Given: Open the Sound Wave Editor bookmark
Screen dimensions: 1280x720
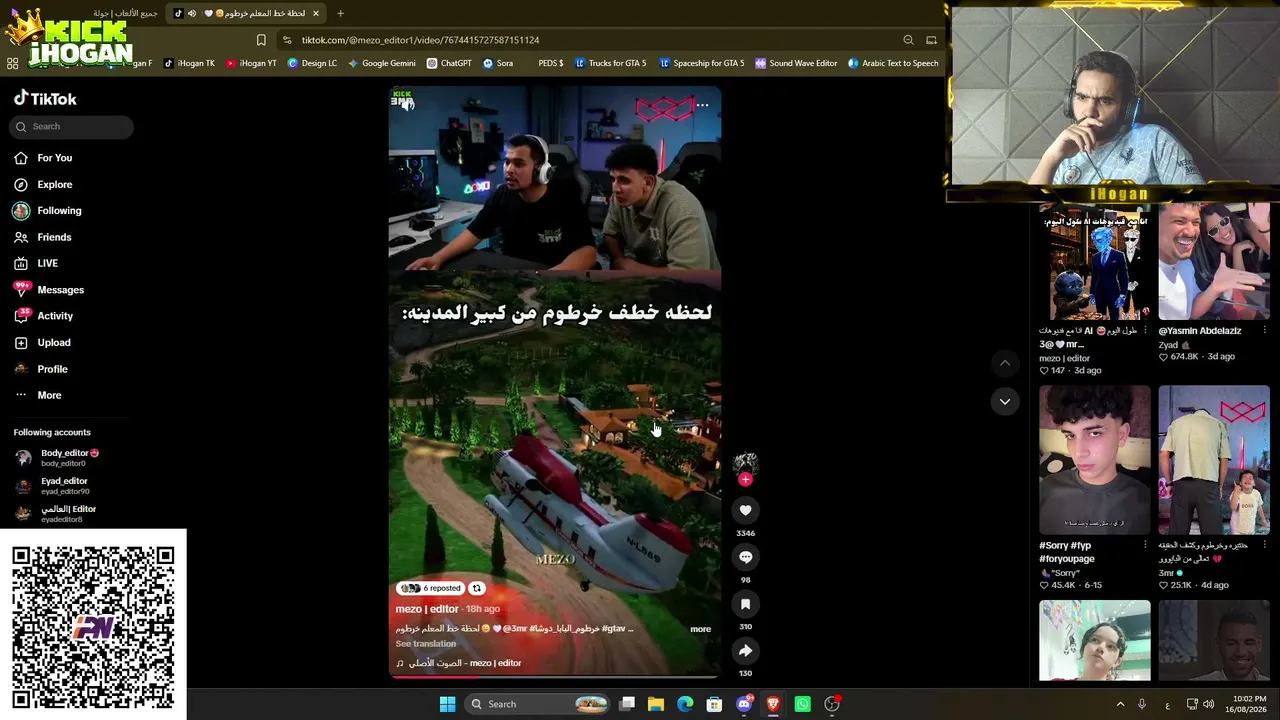Looking at the screenshot, I should [x=796, y=63].
